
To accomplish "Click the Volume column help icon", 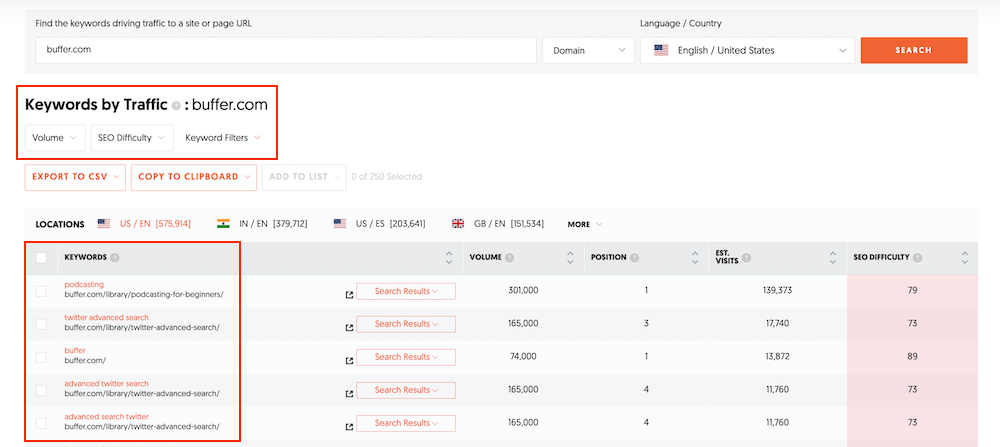I will point(511,258).
